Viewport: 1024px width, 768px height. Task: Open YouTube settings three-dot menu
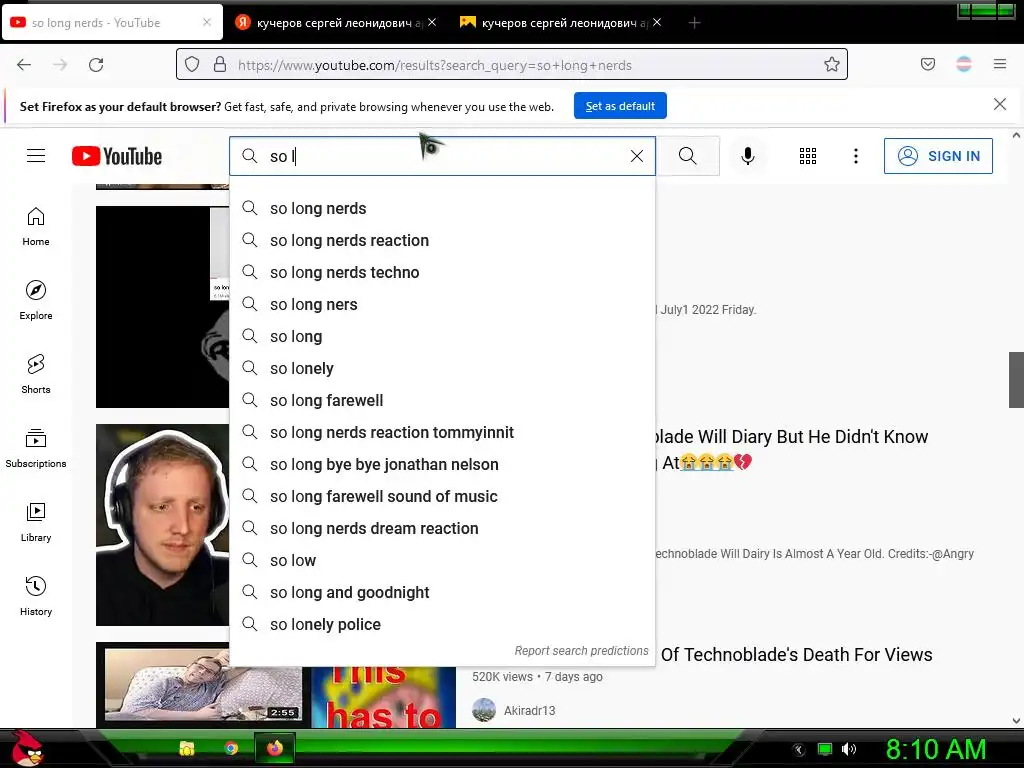pos(856,155)
